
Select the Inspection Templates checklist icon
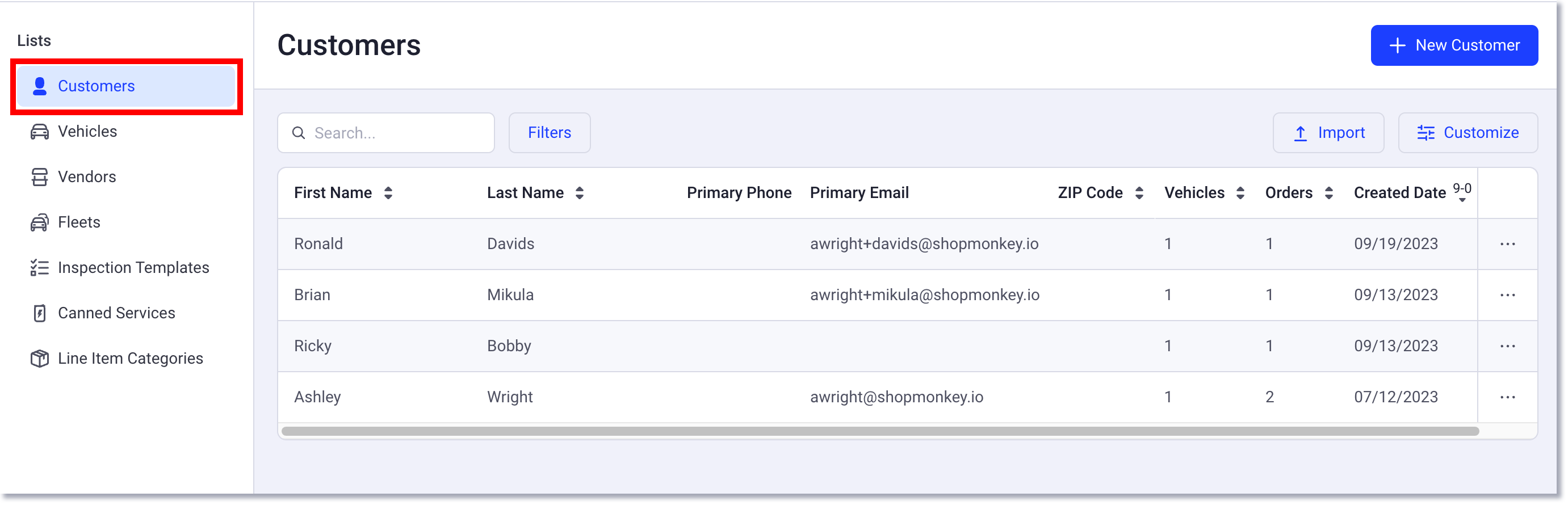39,267
